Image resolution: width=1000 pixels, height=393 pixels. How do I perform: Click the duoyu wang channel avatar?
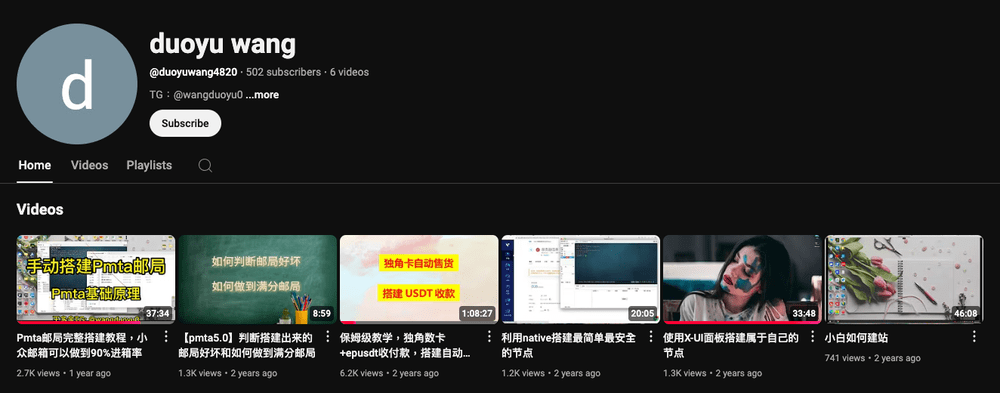coord(77,84)
